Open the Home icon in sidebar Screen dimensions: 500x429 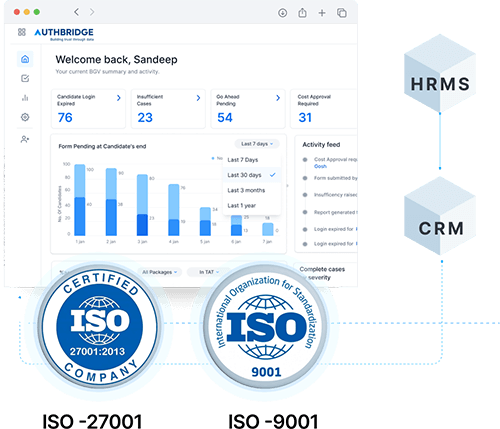point(25,59)
